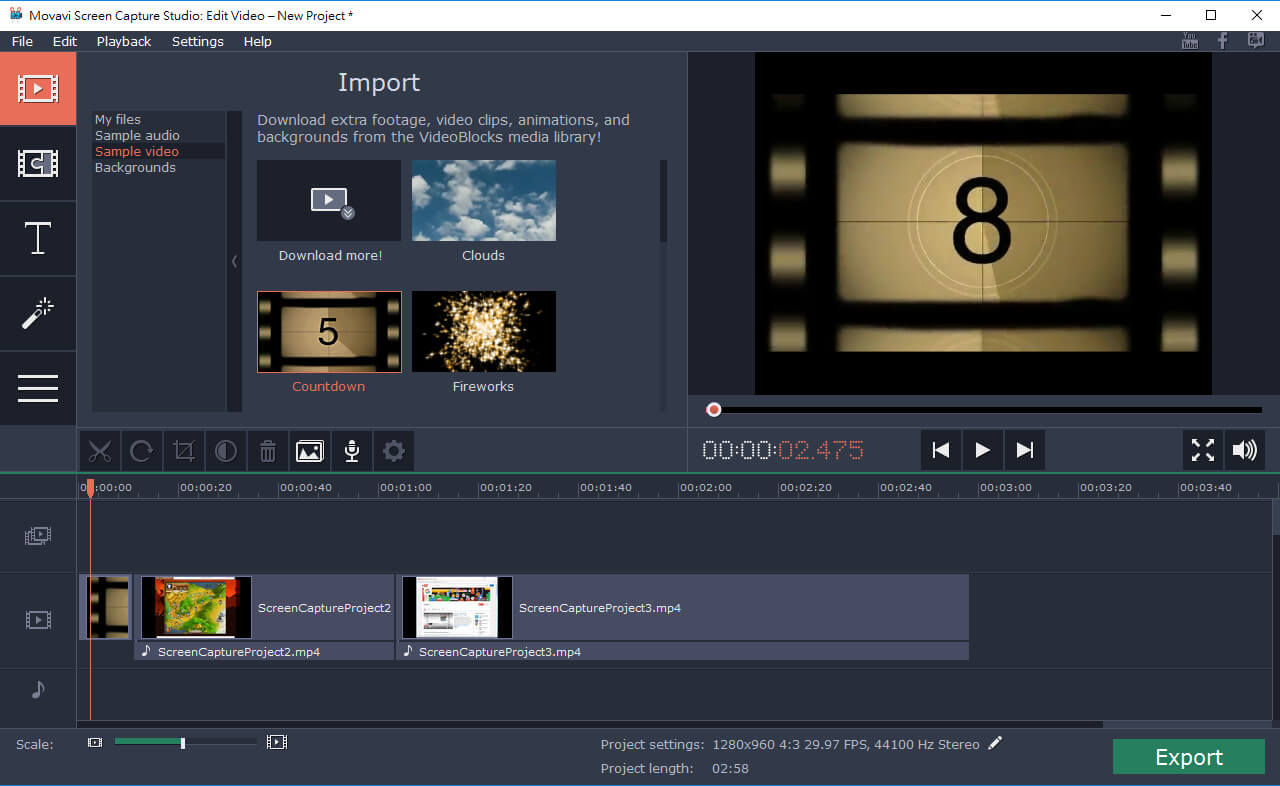
Task: Mute the preview with speaker icon
Action: (1244, 450)
